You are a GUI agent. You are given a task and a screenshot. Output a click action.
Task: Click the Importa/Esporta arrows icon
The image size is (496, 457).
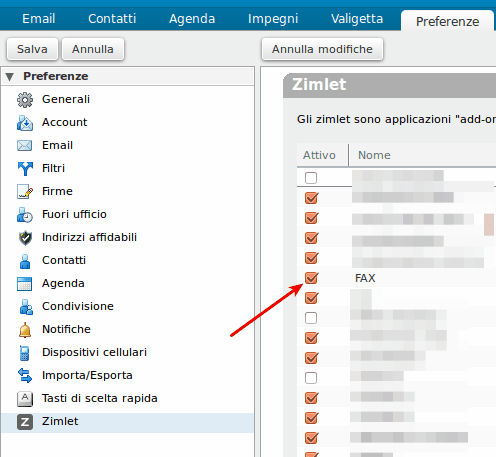click(x=25, y=376)
